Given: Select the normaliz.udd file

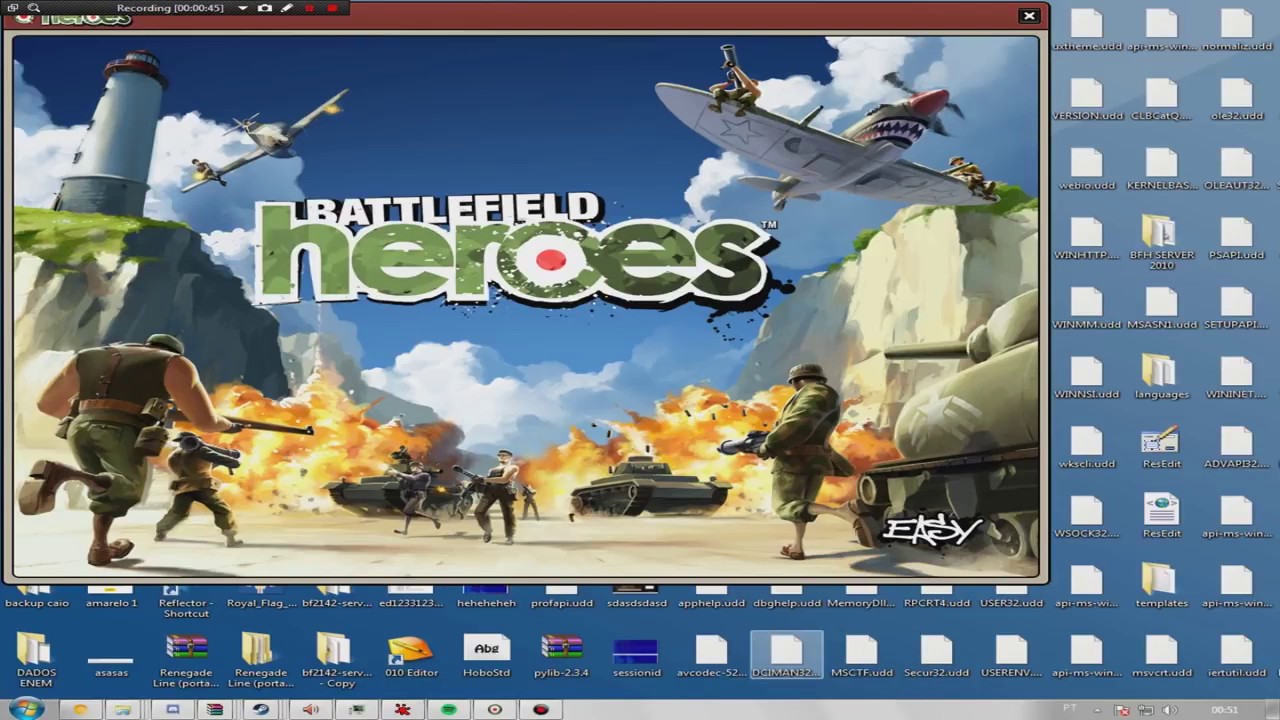Looking at the screenshot, I should click(x=1236, y=31).
